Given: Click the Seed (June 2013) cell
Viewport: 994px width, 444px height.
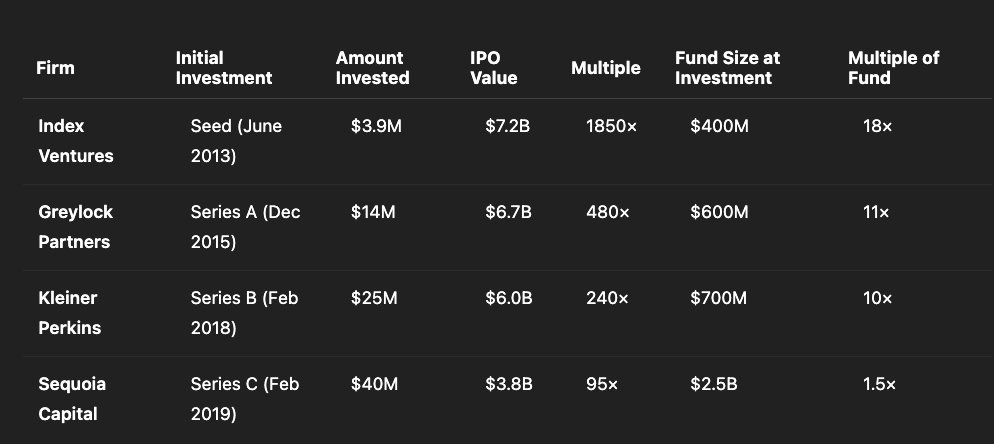Looking at the screenshot, I should [236, 141].
